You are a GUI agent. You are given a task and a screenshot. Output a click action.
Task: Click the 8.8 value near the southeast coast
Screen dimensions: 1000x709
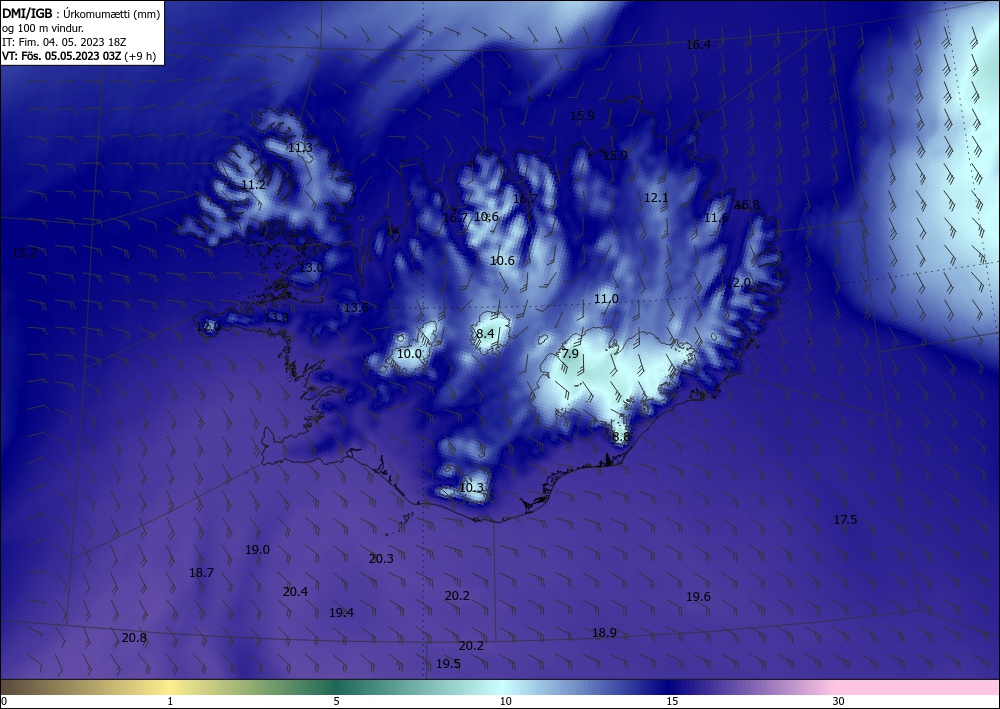click(621, 437)
